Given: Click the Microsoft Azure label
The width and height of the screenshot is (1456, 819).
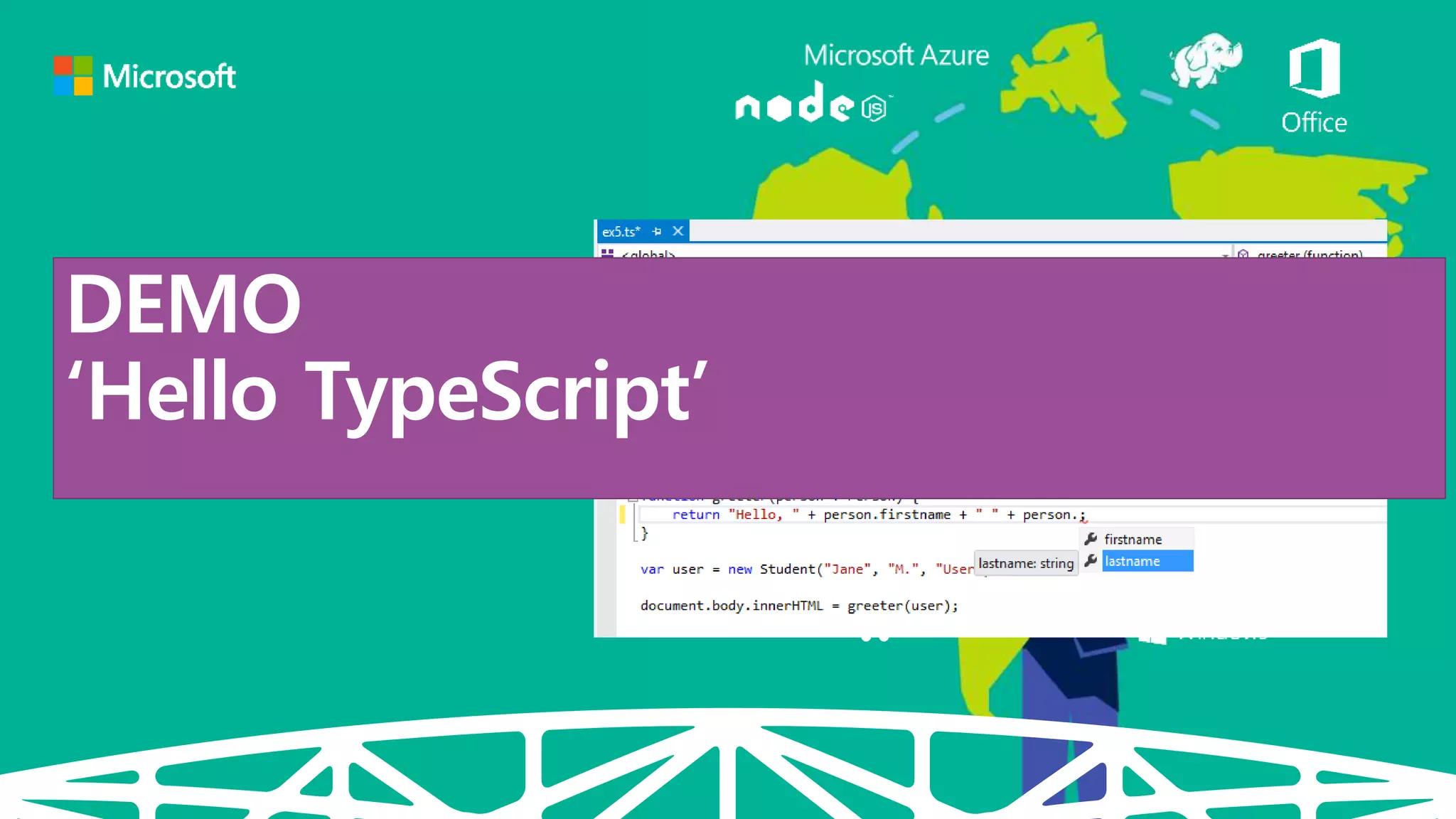Looking at the screenshot, I should [x=896, y=55].
